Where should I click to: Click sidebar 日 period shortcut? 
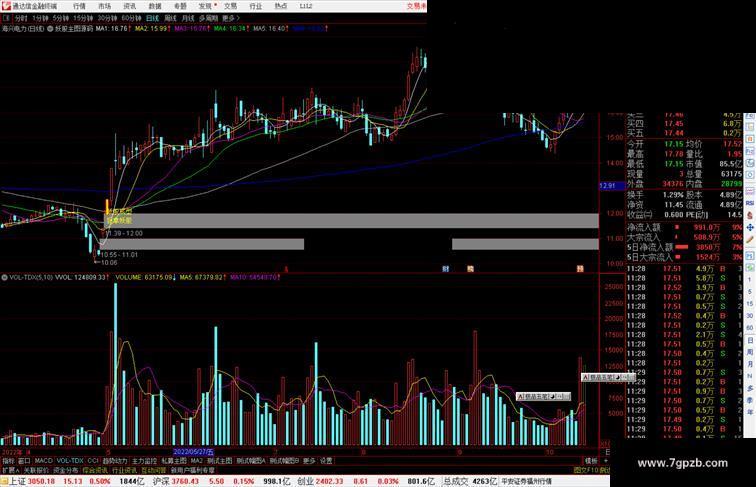(x=750, y=340)
